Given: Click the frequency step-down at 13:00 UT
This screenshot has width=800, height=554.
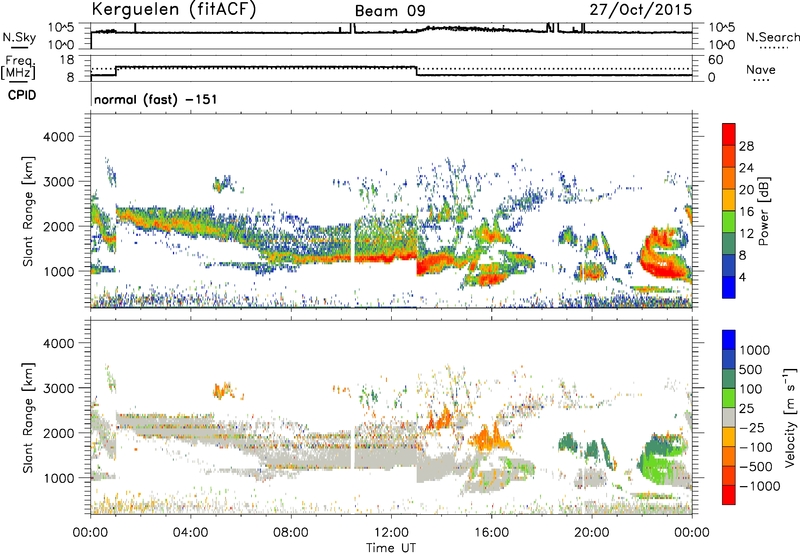Looking at the screenshot, I should click(417, 71).
